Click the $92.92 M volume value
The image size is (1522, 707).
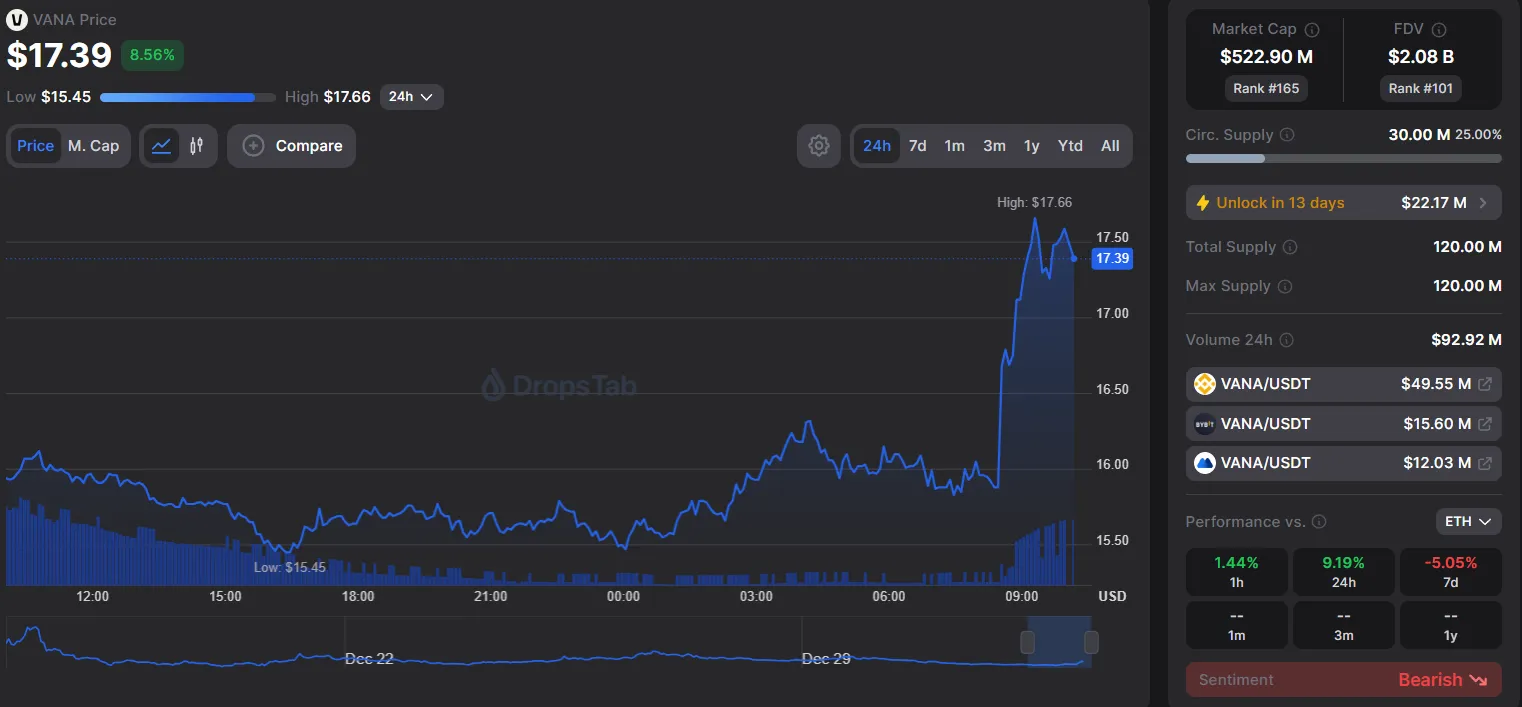1466,340
